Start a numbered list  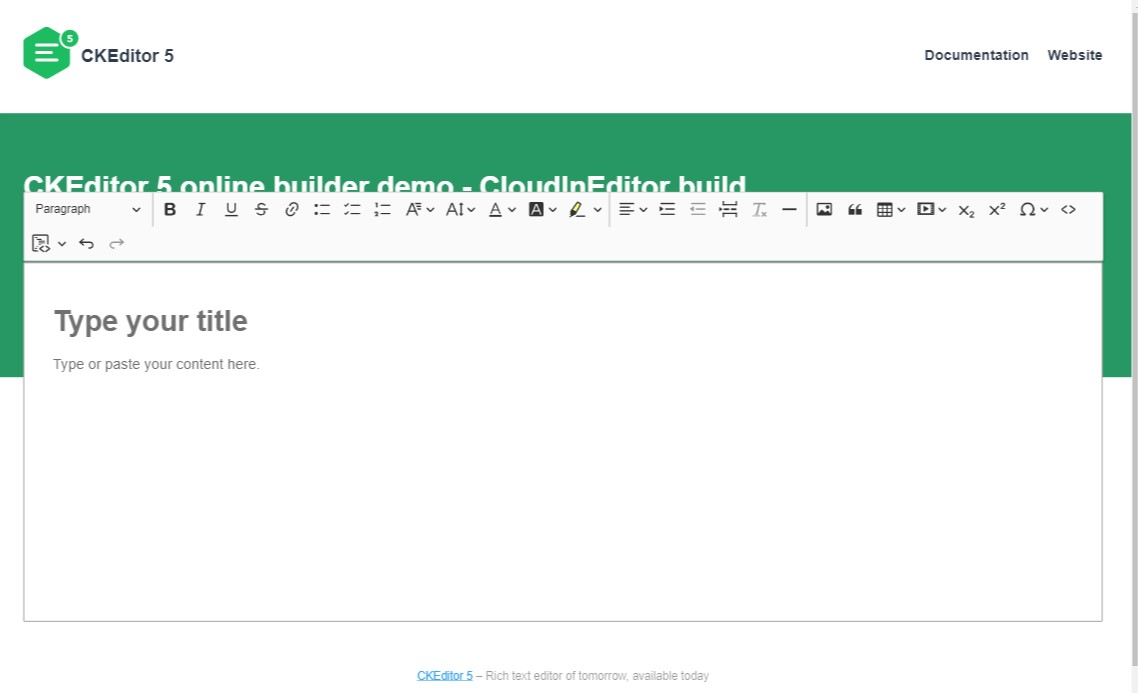[x=382, y=210]
